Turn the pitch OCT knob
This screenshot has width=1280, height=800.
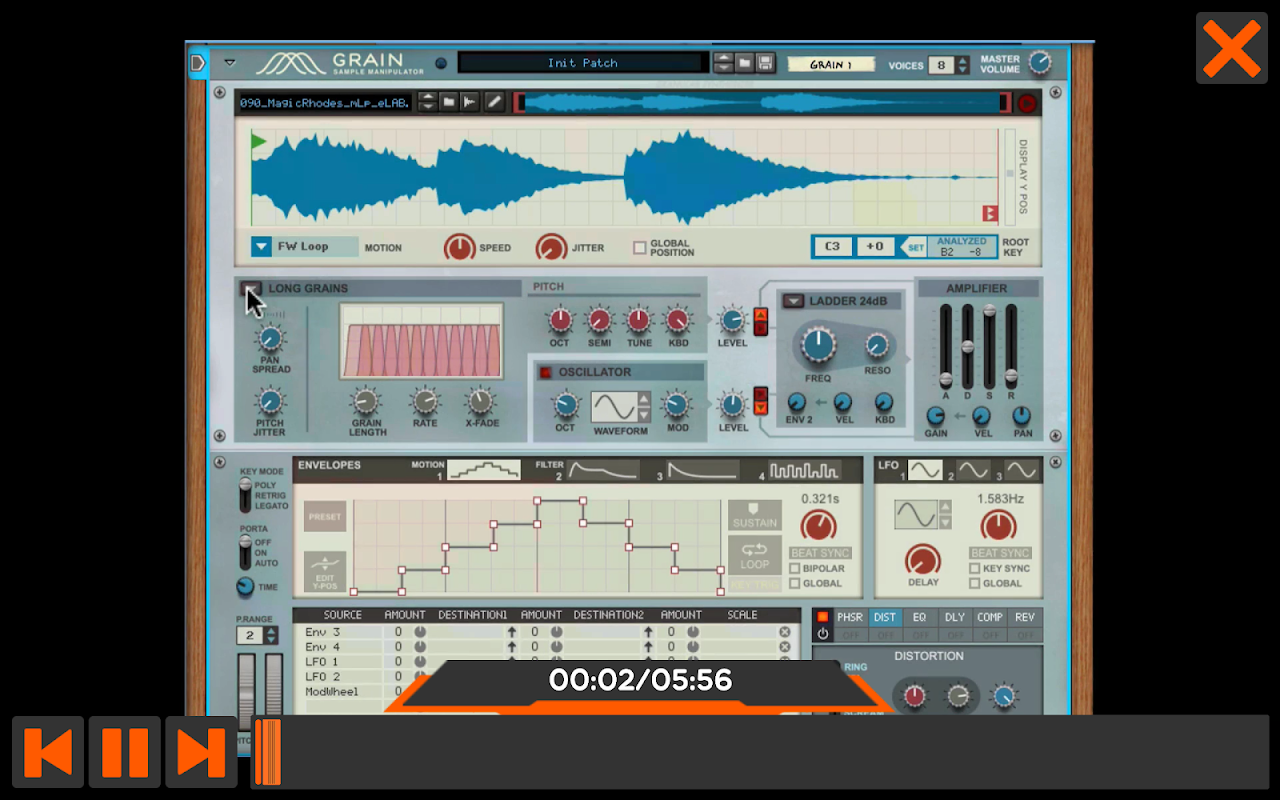click(560, 320)
